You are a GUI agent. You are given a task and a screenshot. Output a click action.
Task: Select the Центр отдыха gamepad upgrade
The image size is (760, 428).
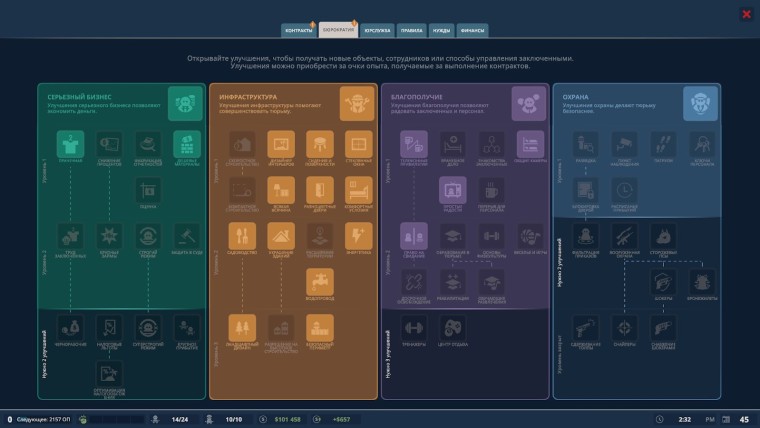tap(453, 328)
